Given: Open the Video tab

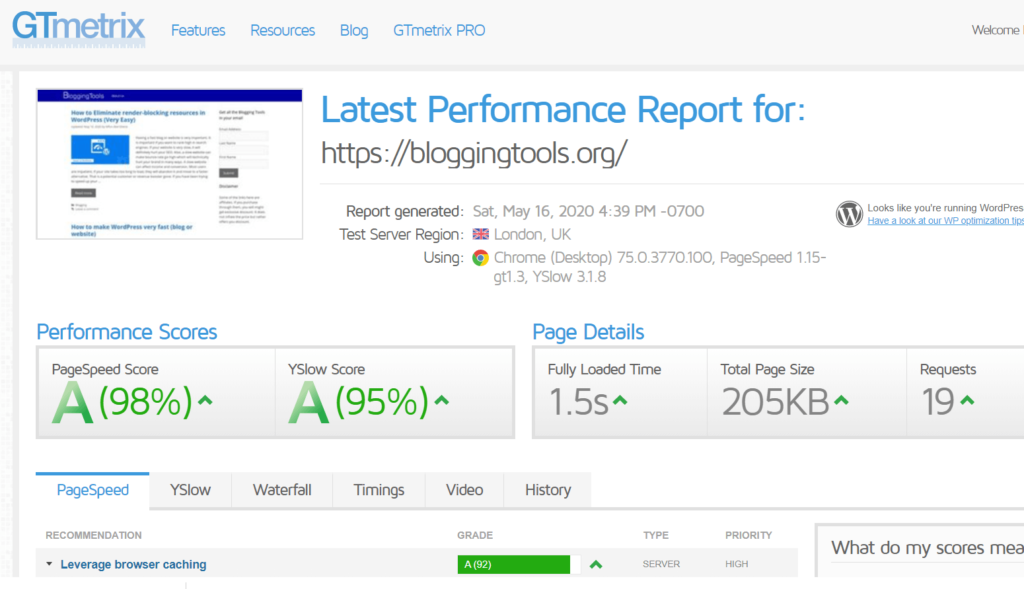Looking at the screenshot, I should click(x=464, y=490).
